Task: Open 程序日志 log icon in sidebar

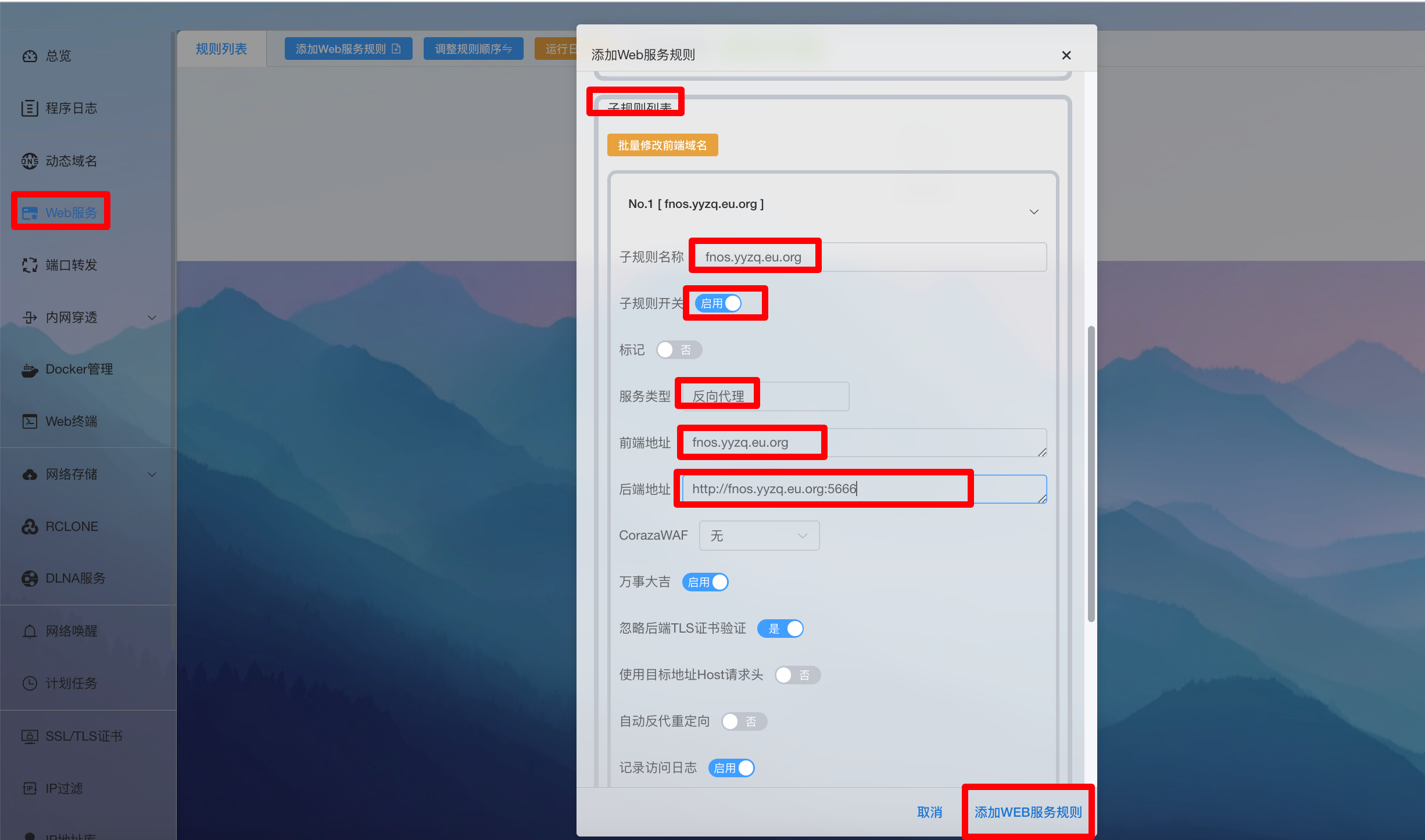Action: (30, 108)
